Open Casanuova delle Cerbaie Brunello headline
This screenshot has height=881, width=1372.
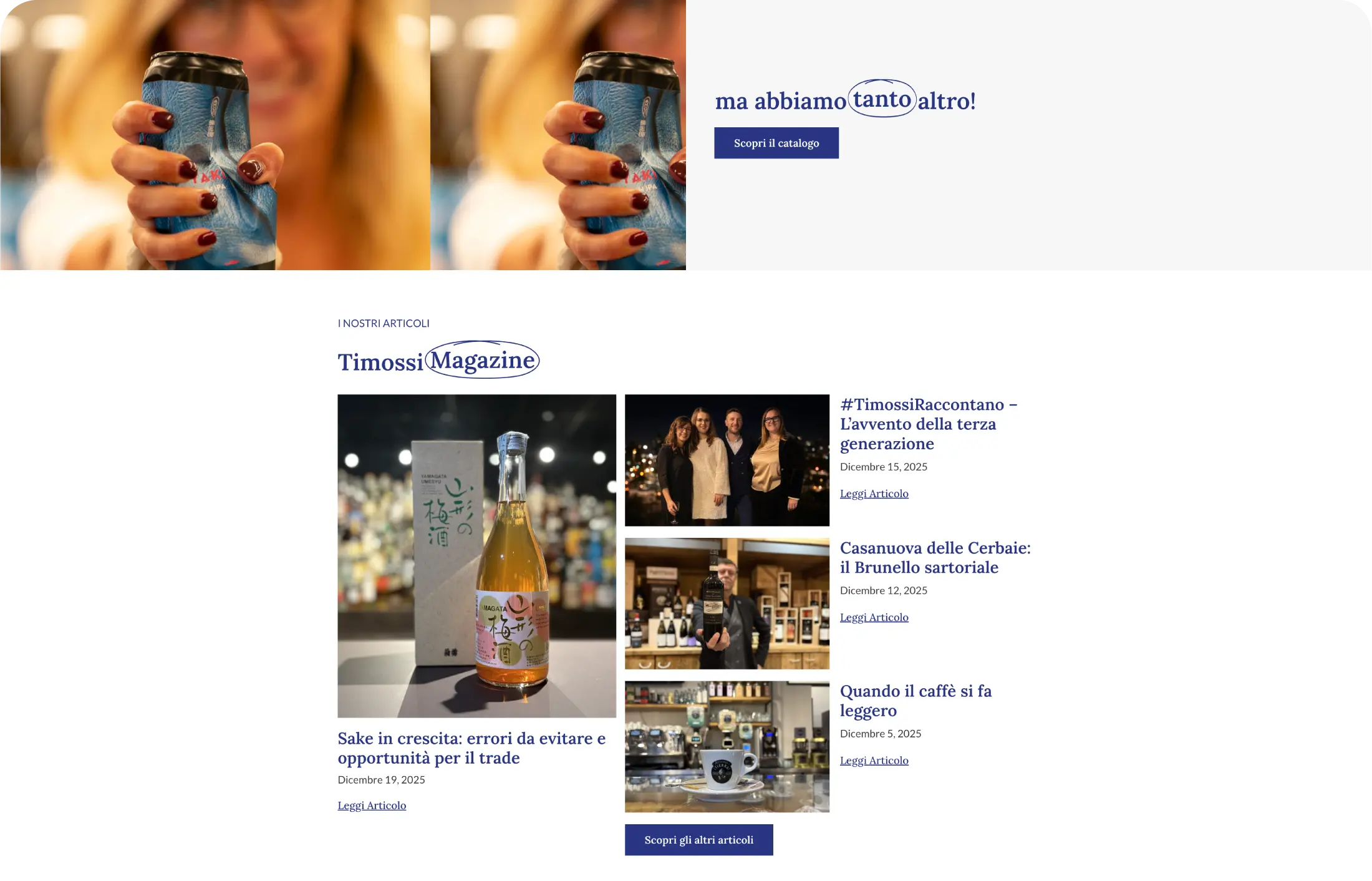(935, 557)
